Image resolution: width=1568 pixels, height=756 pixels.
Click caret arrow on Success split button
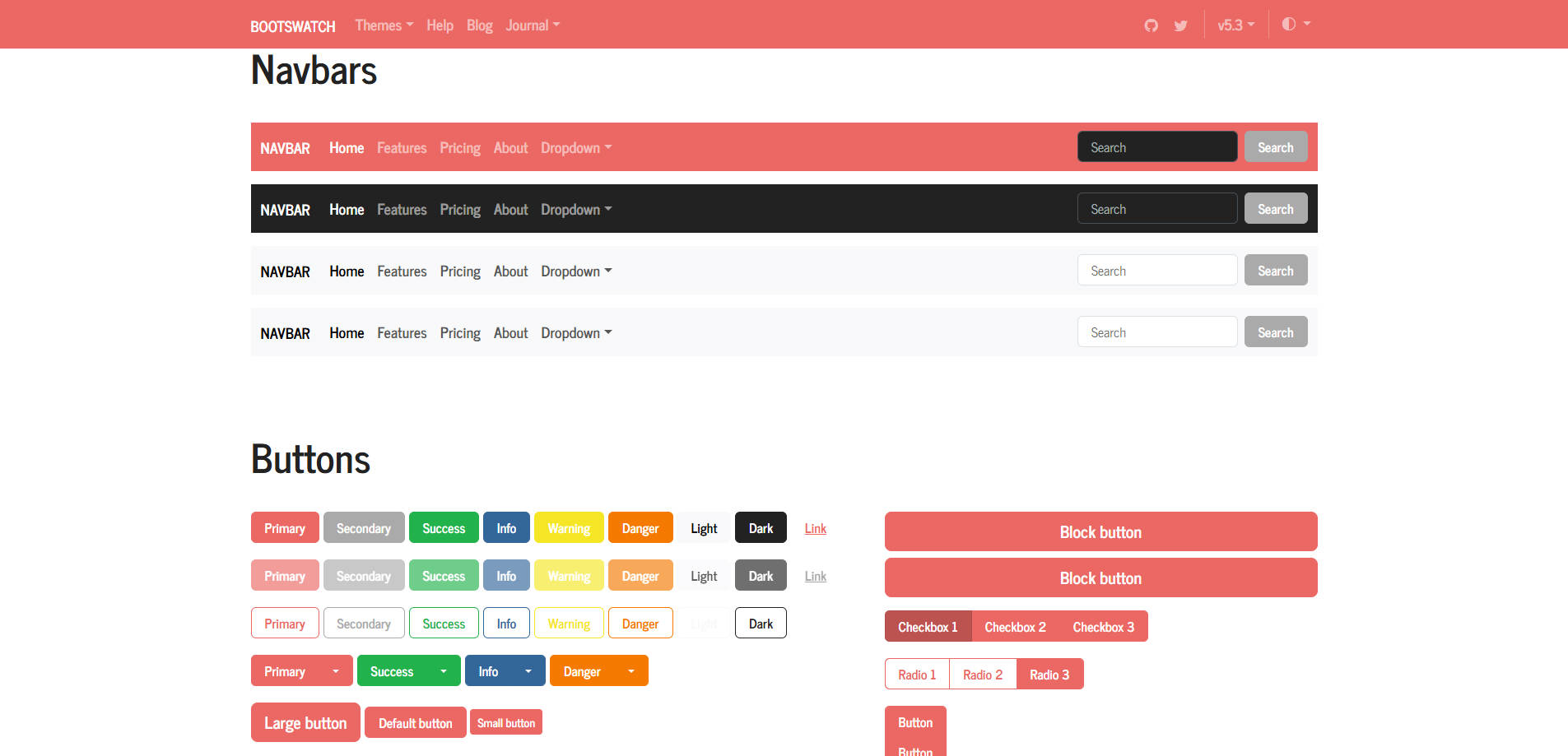[444, 671]
